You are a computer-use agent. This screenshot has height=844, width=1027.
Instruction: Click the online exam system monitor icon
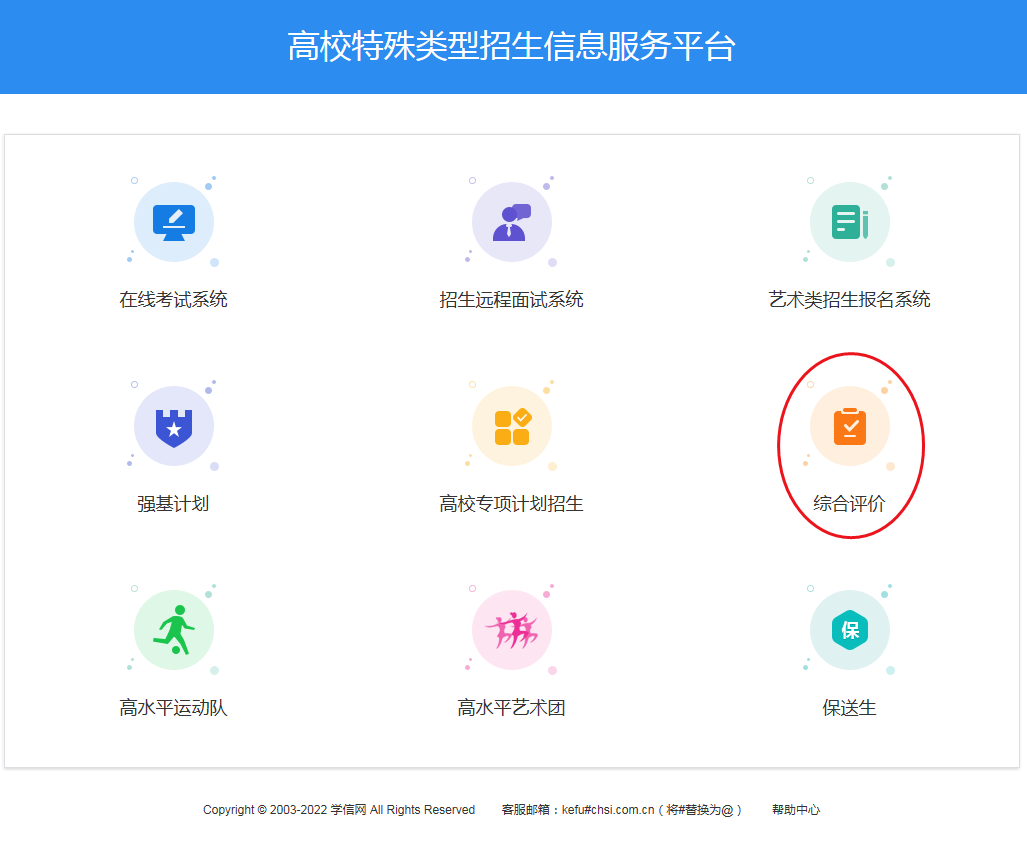pos(174,222)
